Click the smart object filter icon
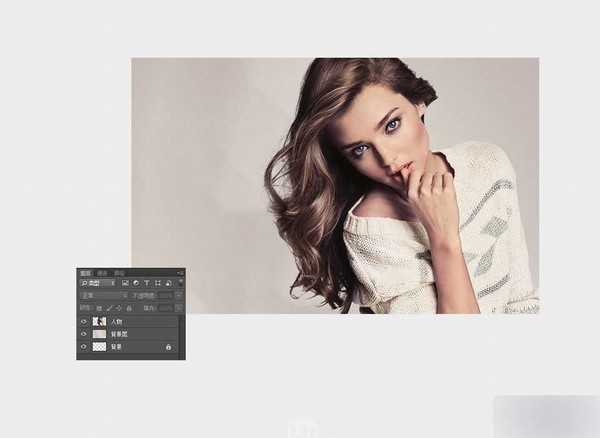This screenshot has height=438, width=600. coord(169,283)
